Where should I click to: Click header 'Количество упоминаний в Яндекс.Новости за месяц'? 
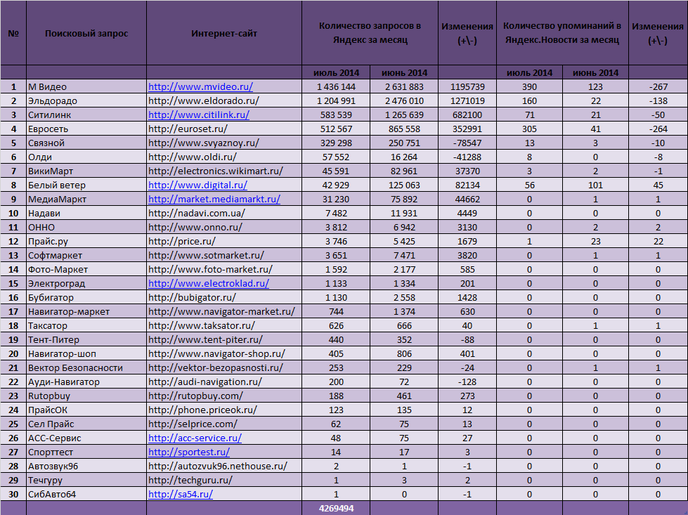tap(562, 33)
